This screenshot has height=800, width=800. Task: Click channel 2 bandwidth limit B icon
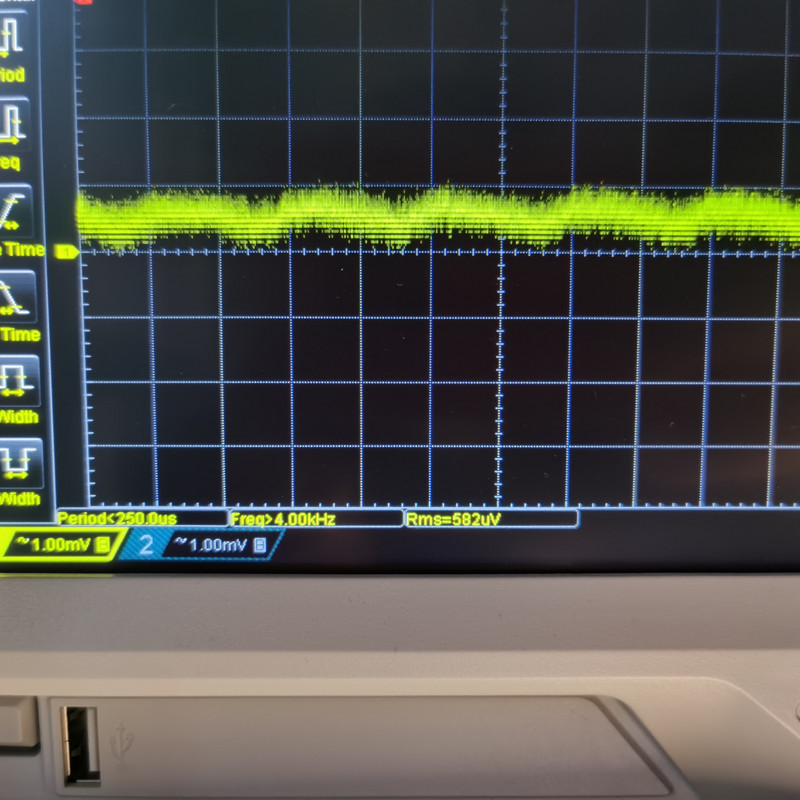tap(260, 545)
